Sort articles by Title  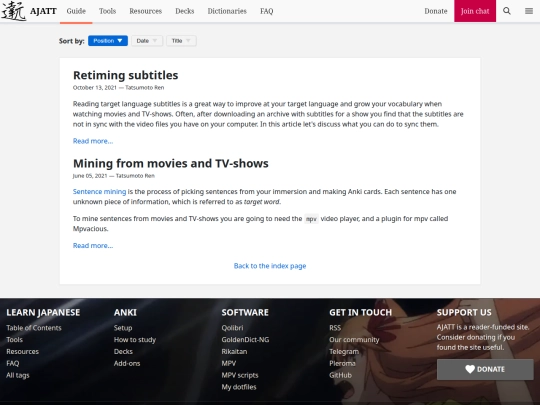[181, 41]
